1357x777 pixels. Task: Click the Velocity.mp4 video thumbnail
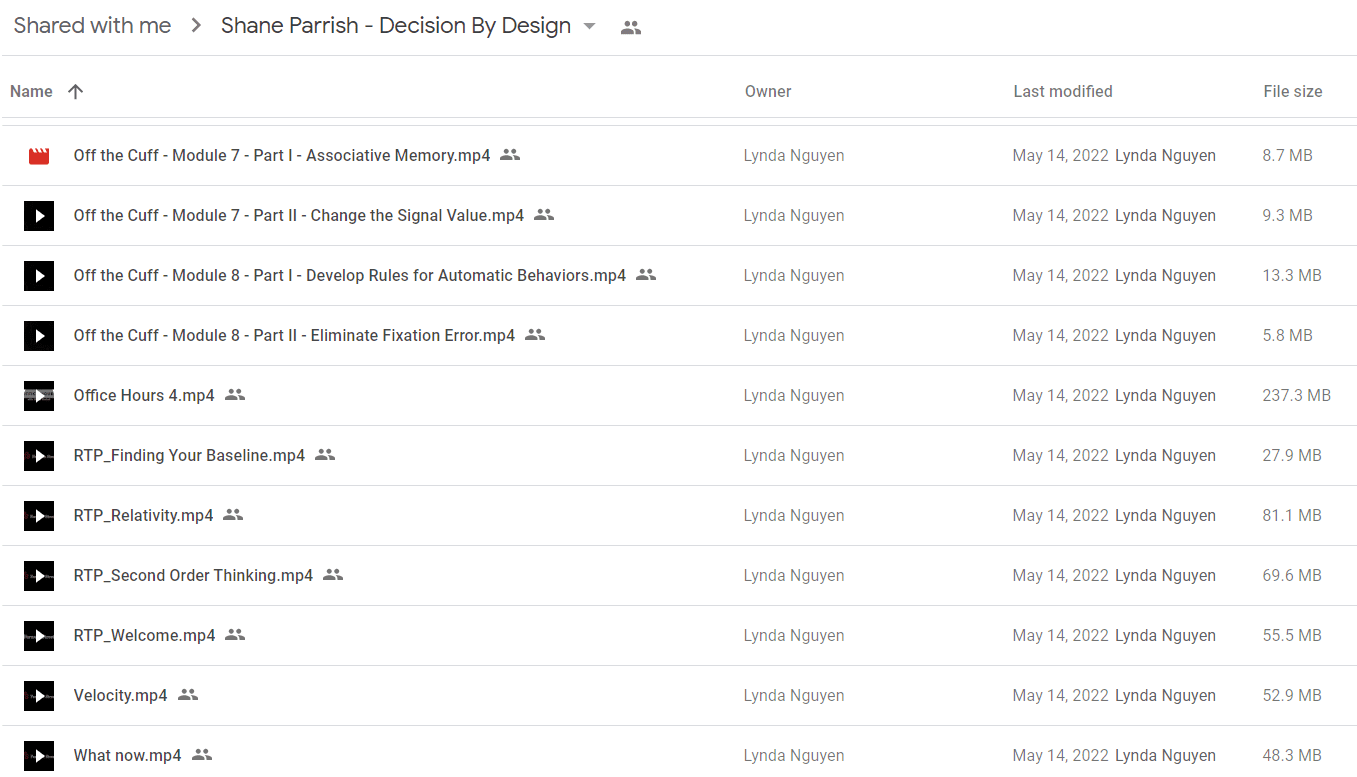[39, 696]
